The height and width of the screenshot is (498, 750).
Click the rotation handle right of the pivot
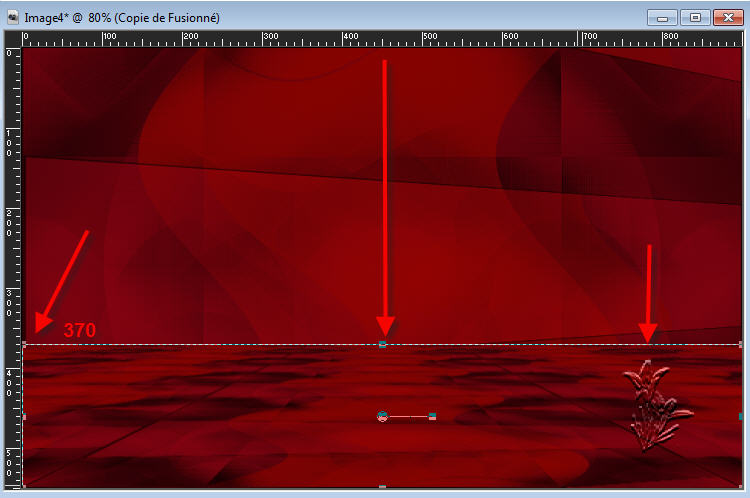pyautogui.click(x=432, y=416)
